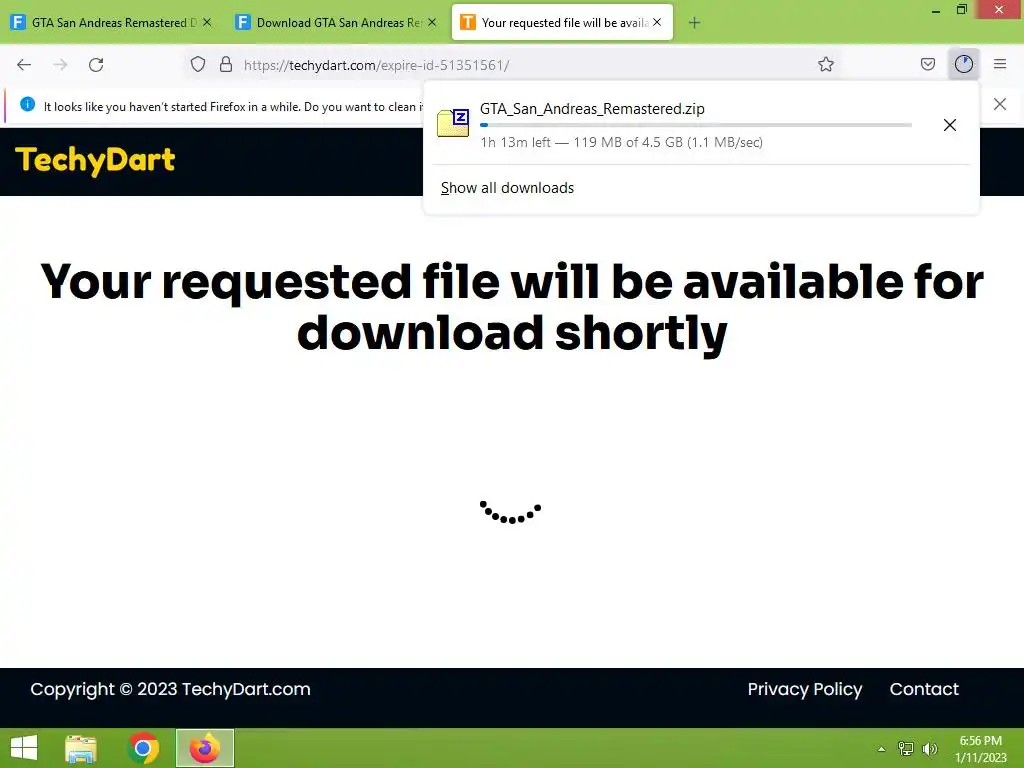1024x768 pixels.
Task: Save page to Pocket
Action: click(928, 64)
